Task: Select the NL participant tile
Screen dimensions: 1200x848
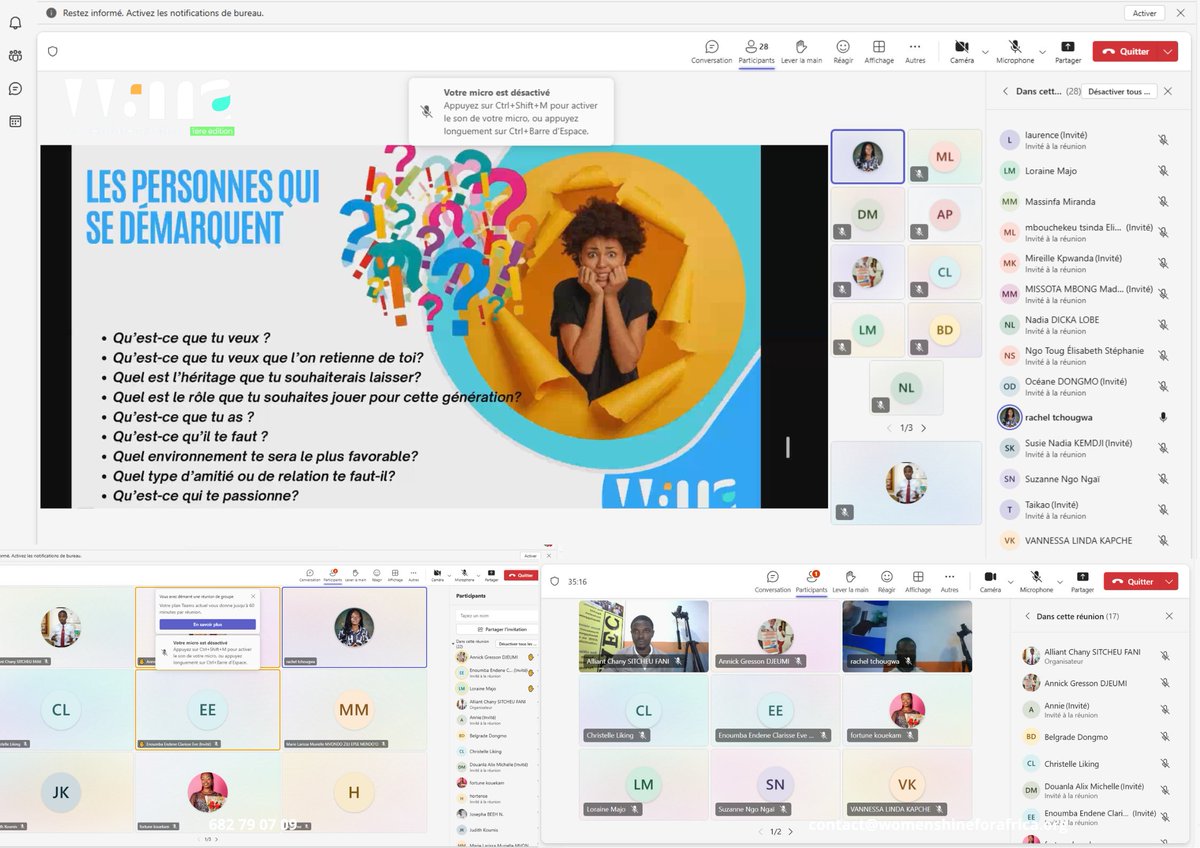Action: [x=906, y=388]
